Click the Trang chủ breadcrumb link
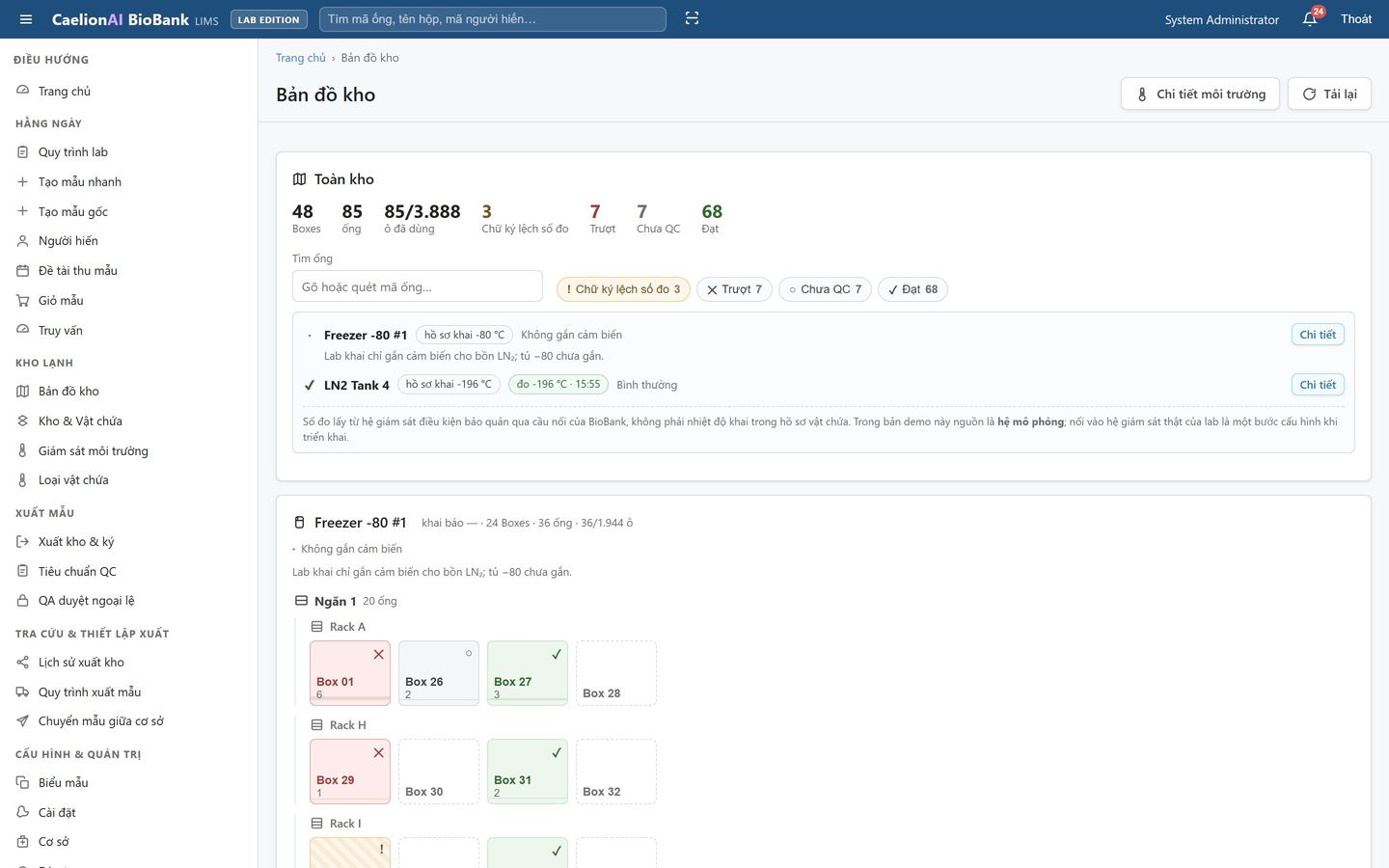The width and height of the screenshot is (1389, 868). 301,58
